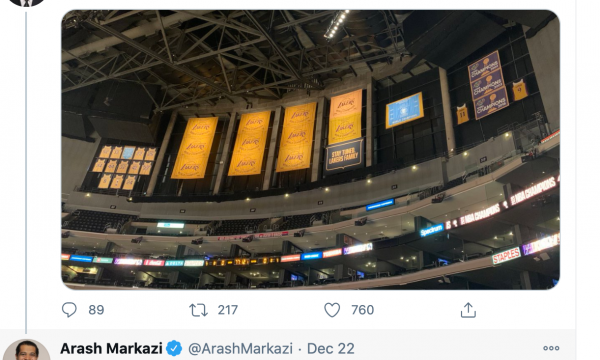Click the 760 likes count
The image size is (600, 360).
pyautogui.click(x=362, y=310)
